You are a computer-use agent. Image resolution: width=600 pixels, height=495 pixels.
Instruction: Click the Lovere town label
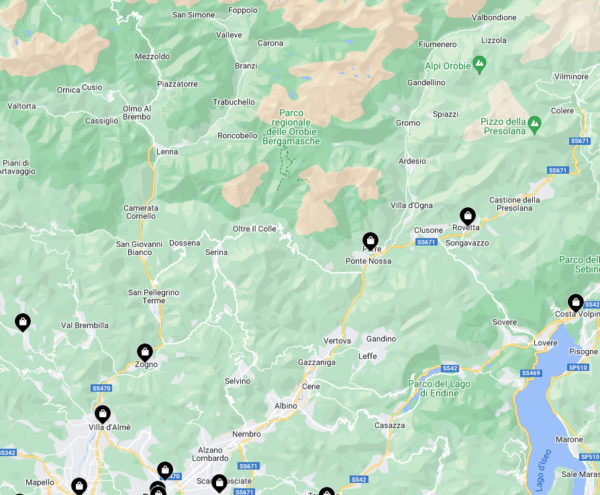click(545, 343)
